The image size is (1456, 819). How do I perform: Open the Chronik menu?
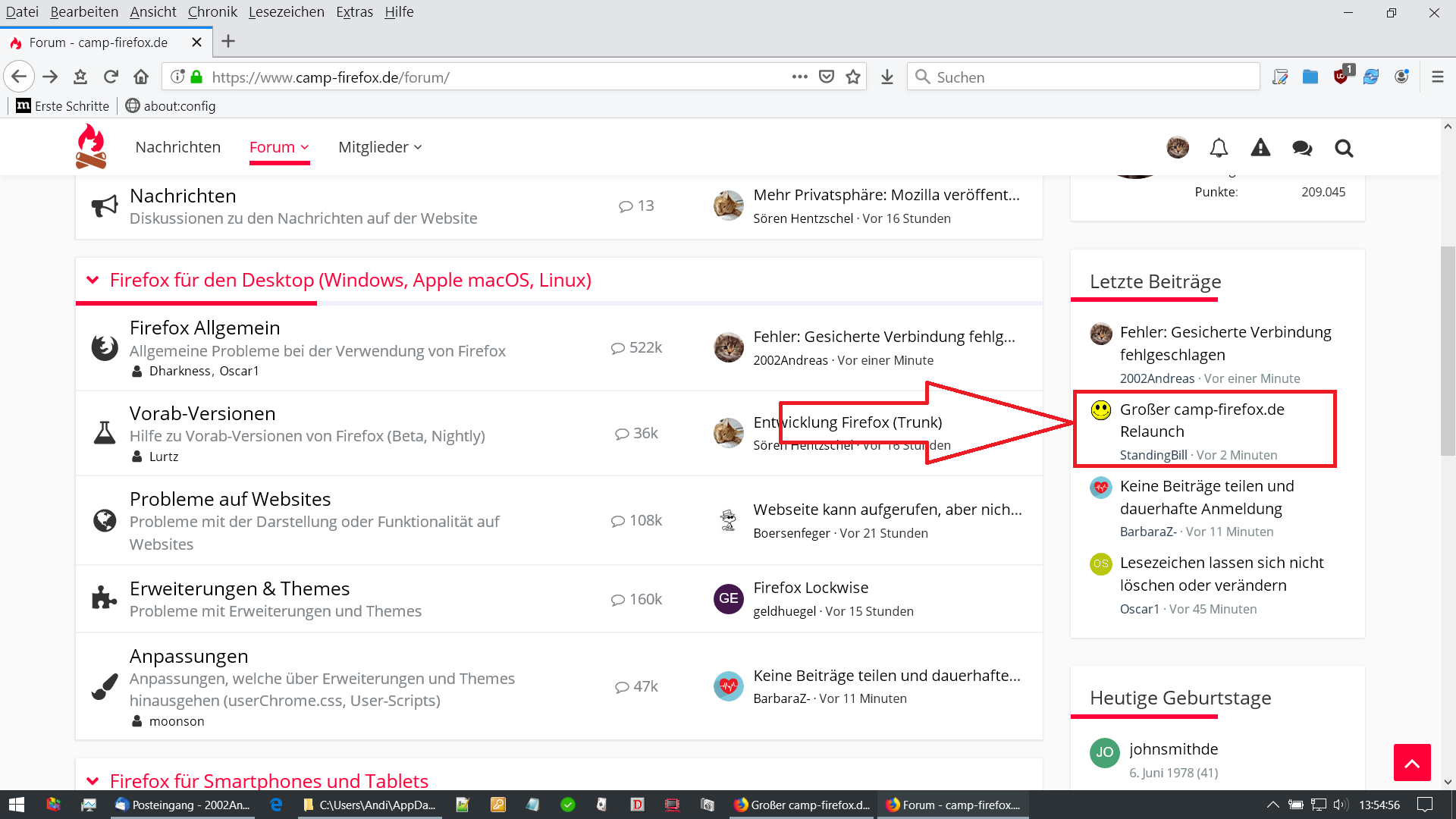pos(212,11)
